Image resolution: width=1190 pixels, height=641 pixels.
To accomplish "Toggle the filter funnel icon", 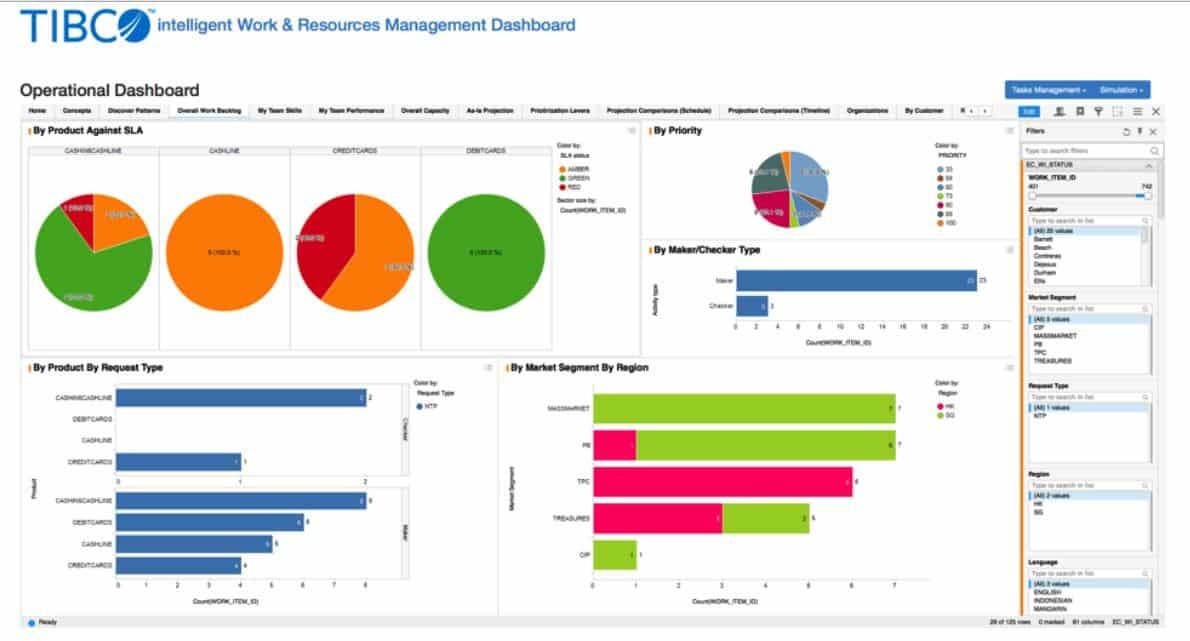I will pyautogui.click(x=1098, y=112).
